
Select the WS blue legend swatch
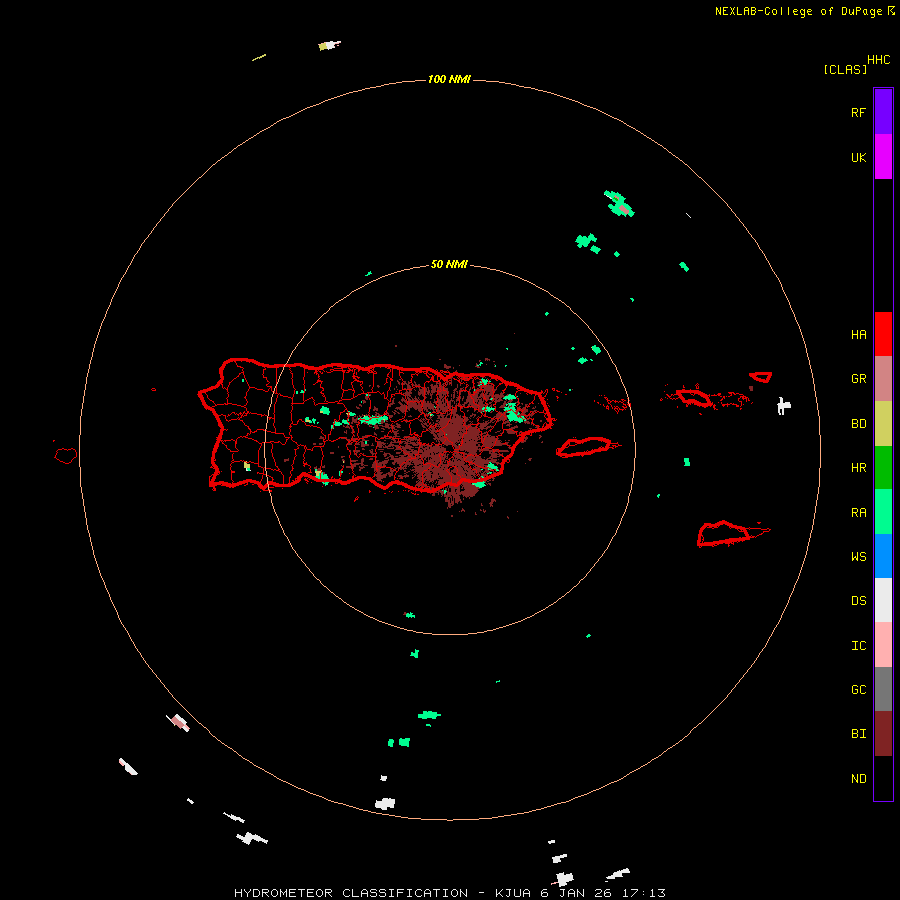click(x=883, y=556)
